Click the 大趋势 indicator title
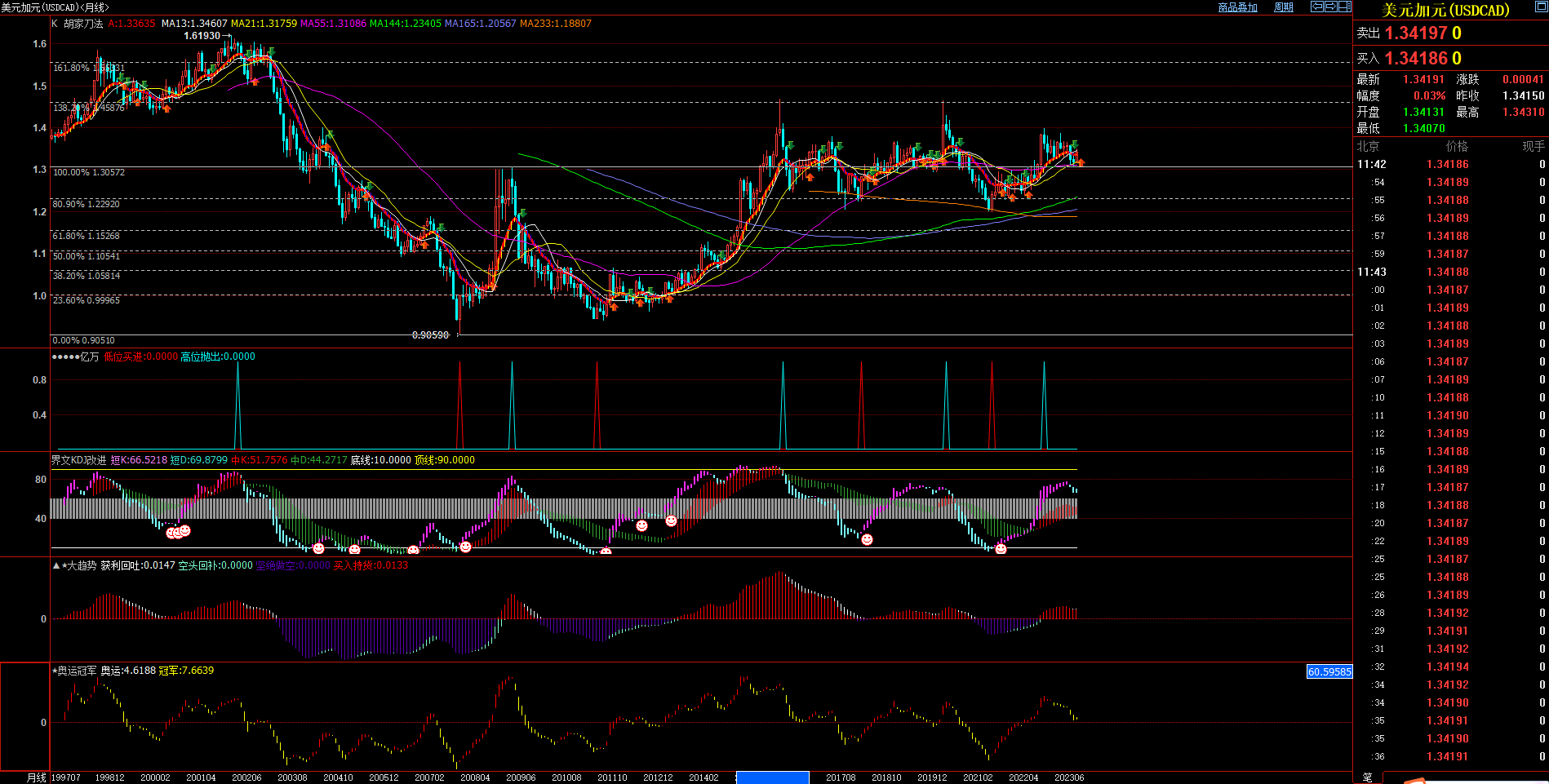 81,565
